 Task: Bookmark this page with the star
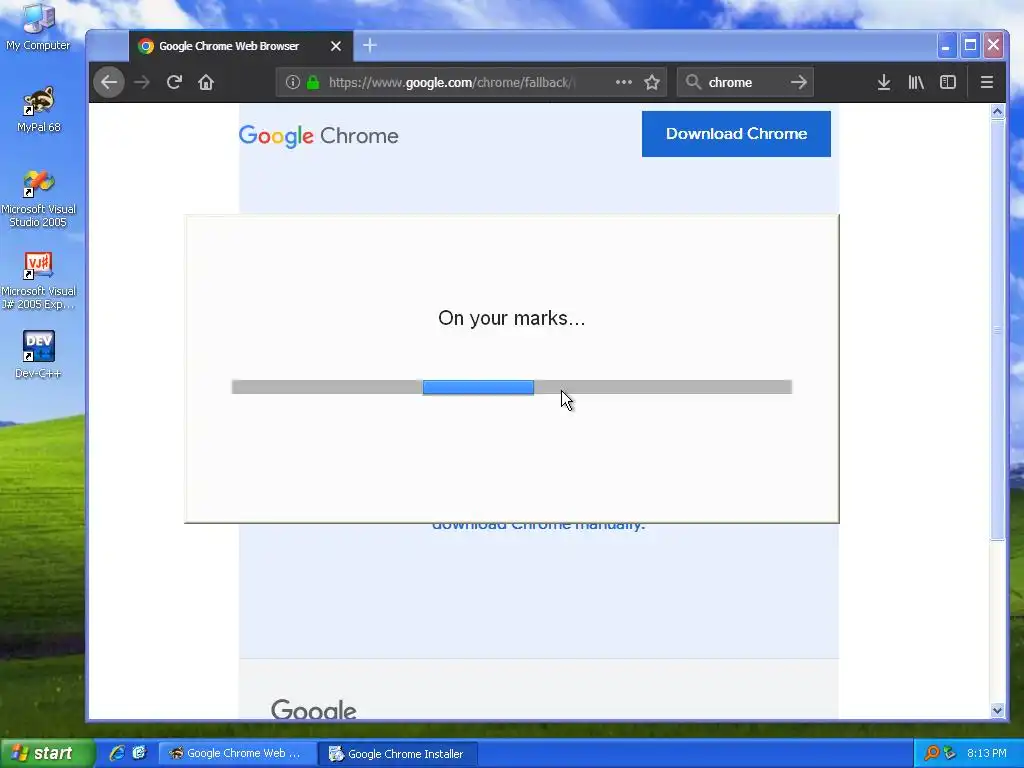point(652,82)
